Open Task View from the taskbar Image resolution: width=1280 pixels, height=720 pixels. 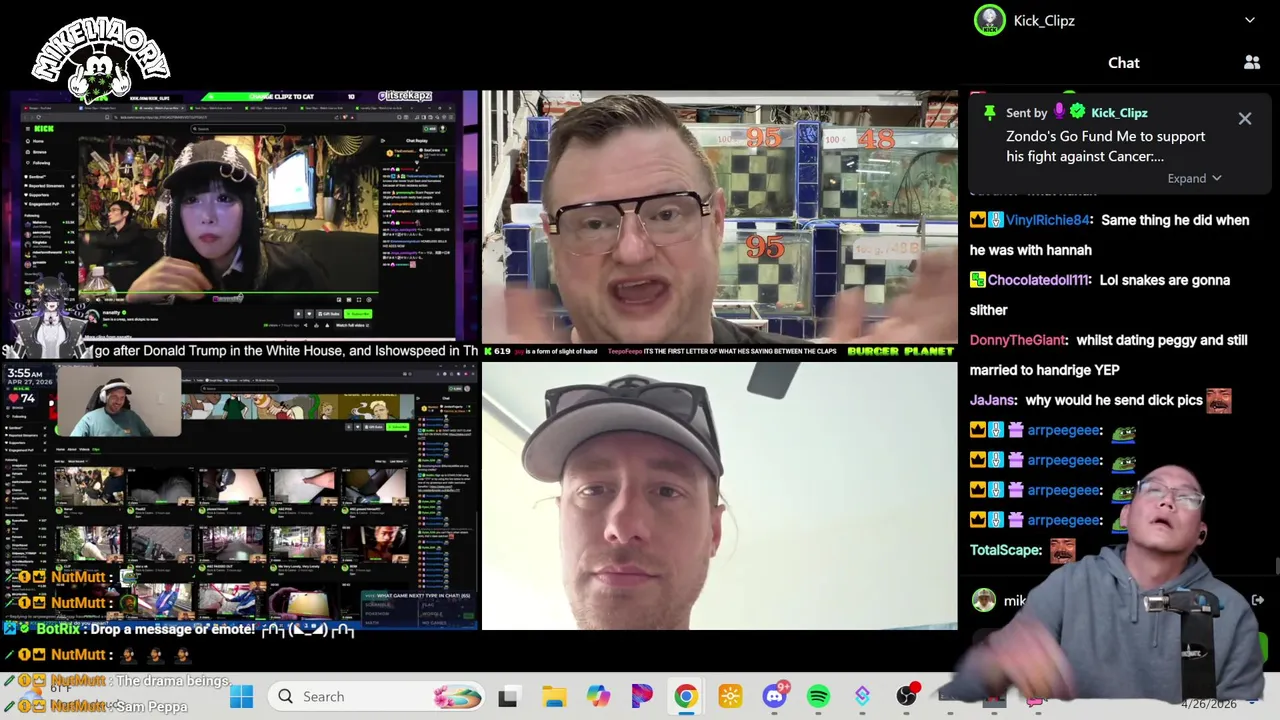click(508, 697)
